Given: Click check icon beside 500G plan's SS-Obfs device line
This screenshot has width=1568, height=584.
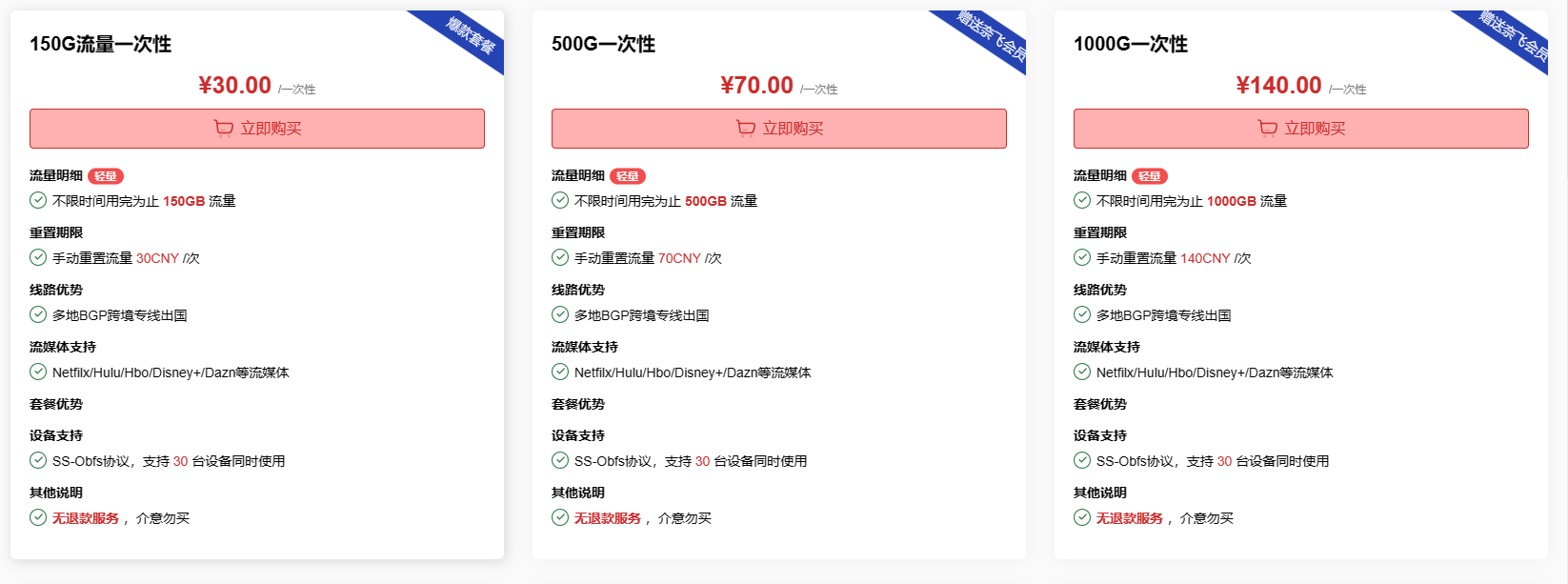Looking at the screenshot, I should click(x=560, y=460).
